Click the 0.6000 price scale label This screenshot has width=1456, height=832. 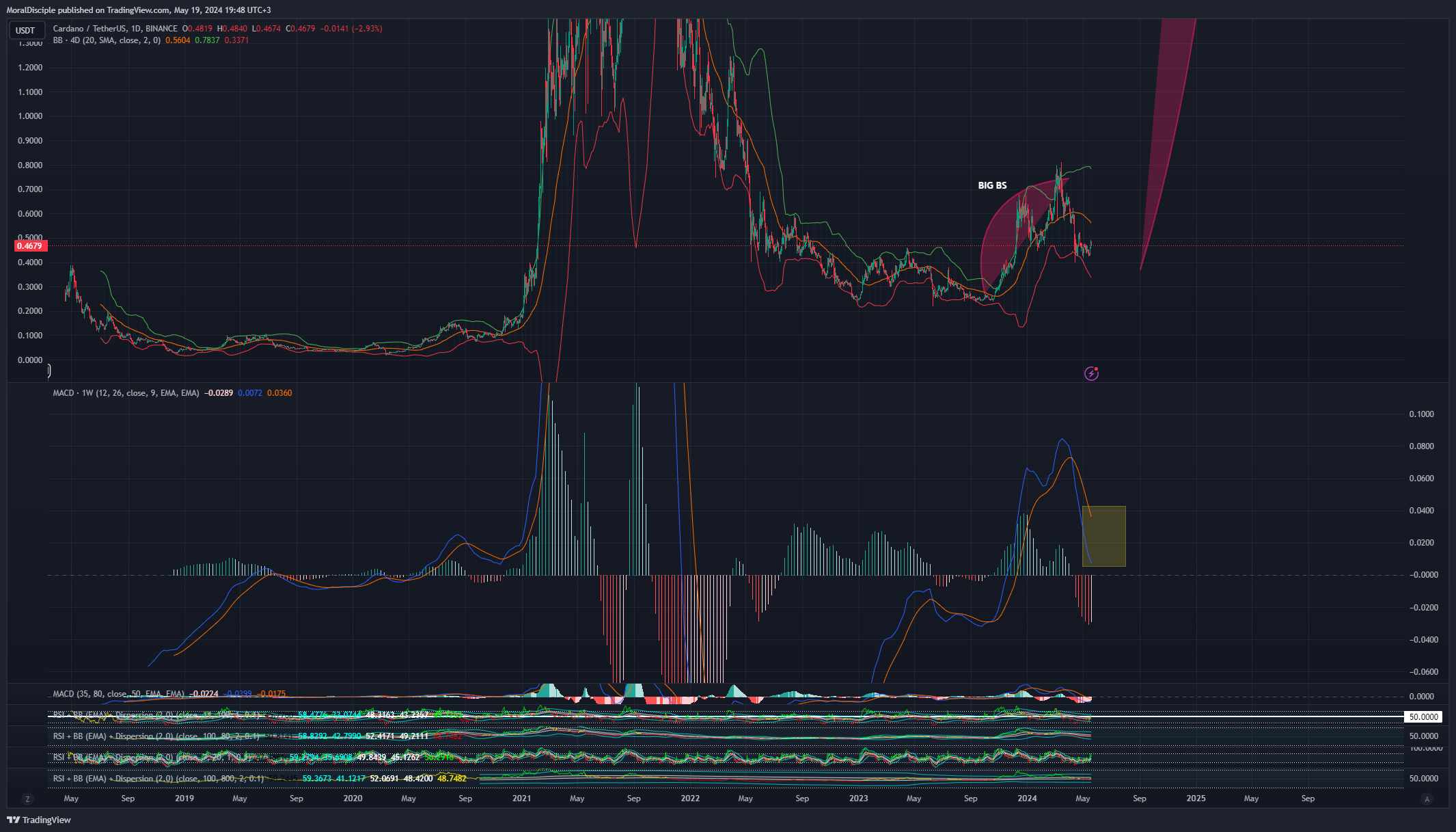(x=30, y=214)
